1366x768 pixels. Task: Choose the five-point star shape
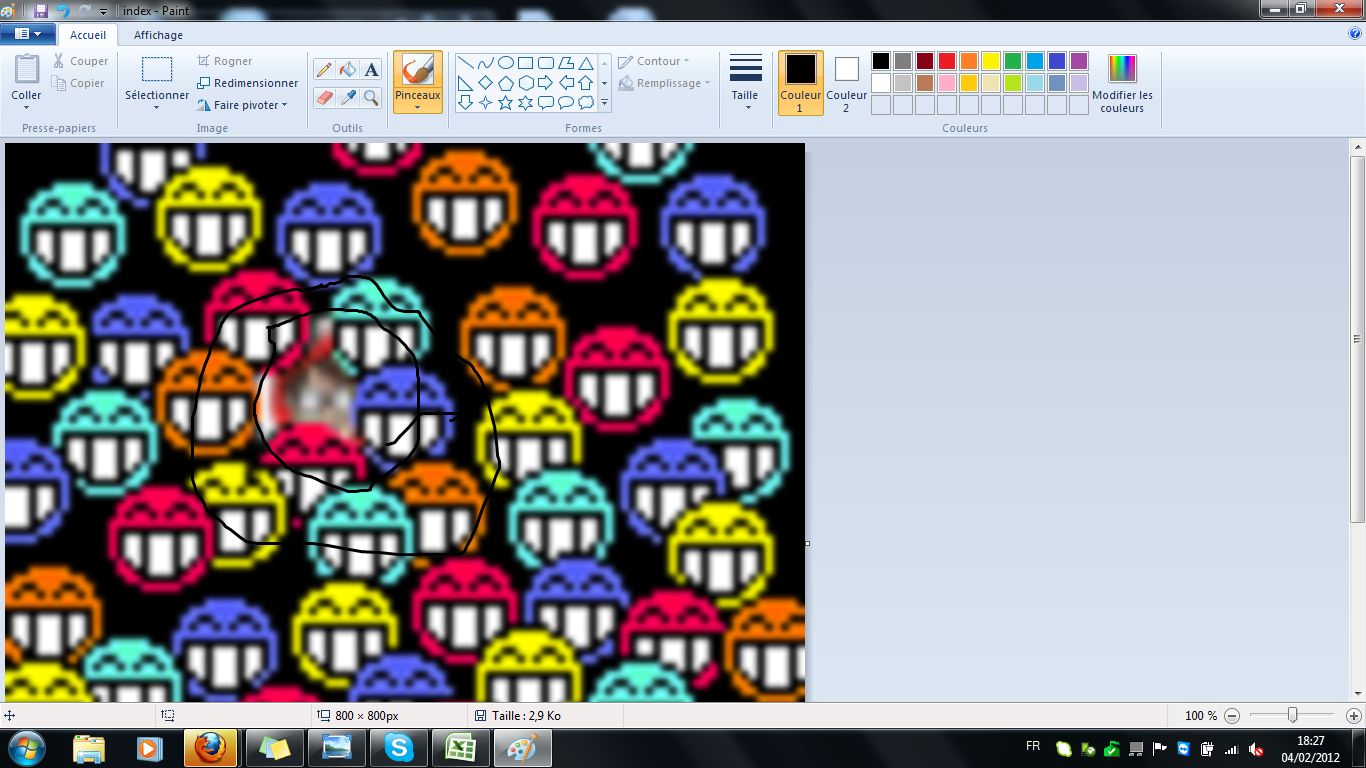[x=505, y=102]
